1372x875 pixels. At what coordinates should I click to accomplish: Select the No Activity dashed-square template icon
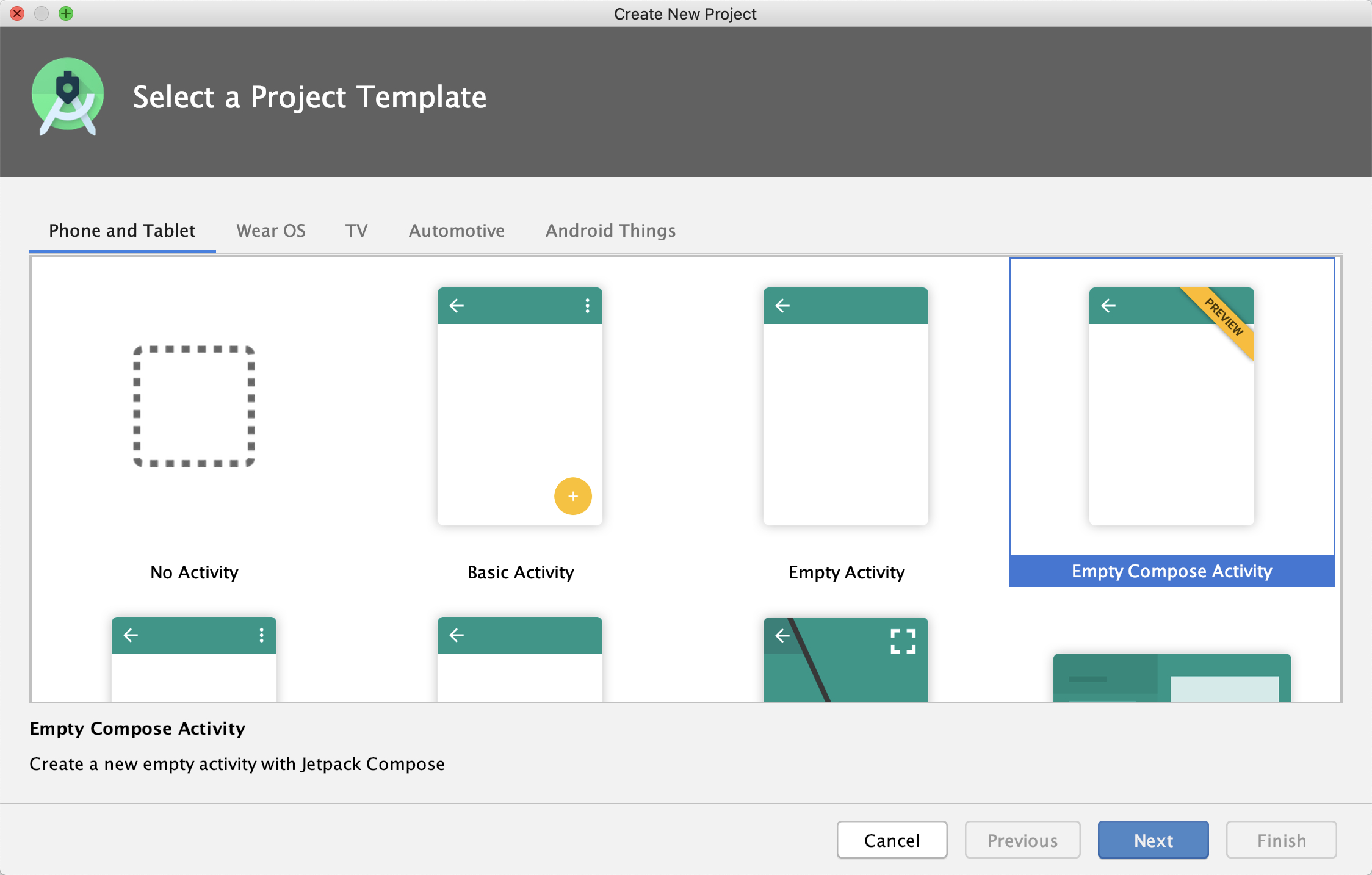coord(194,406)
